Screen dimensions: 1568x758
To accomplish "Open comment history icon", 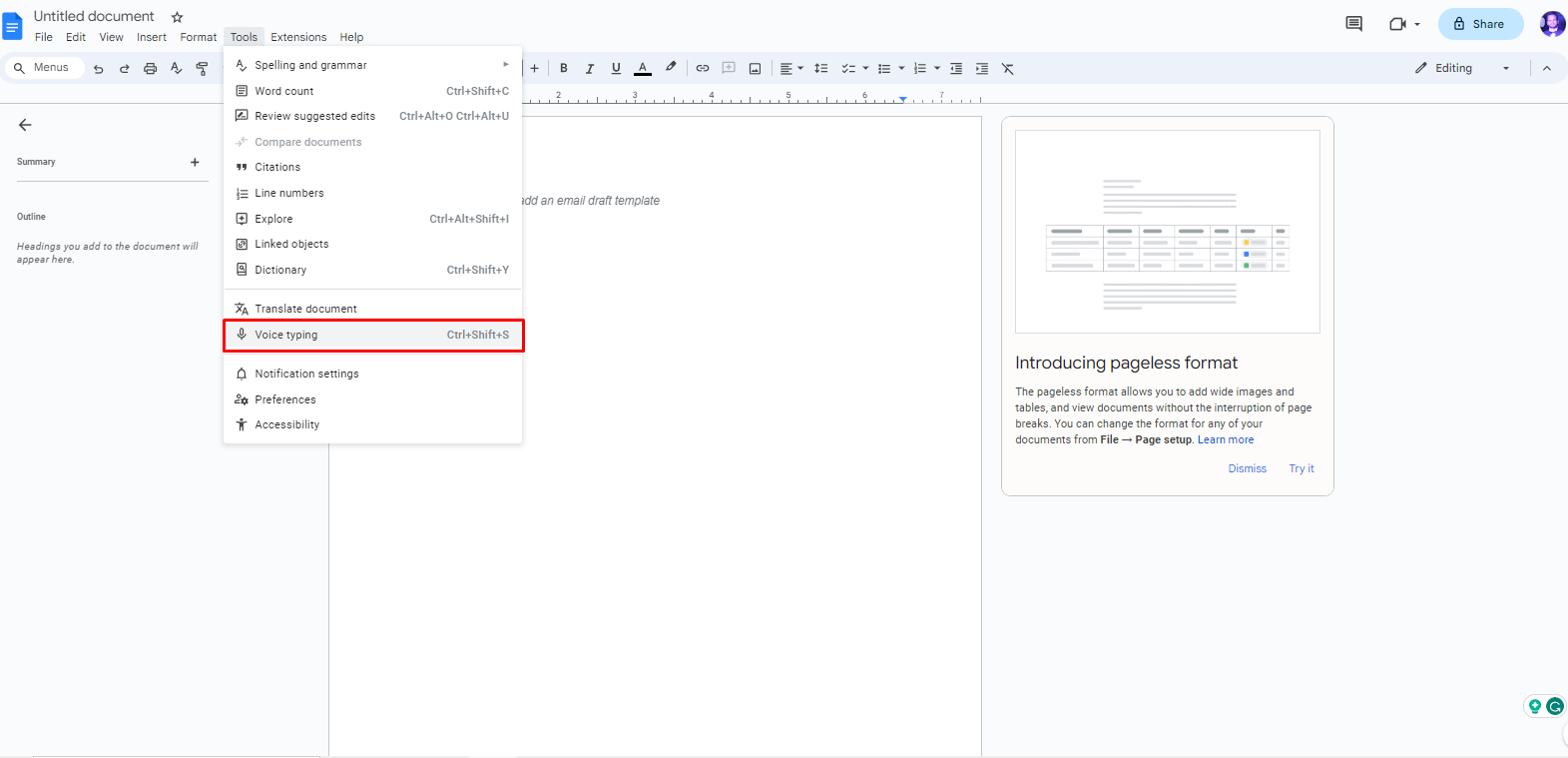I will pyautogui.click(x=1353, y=24).
